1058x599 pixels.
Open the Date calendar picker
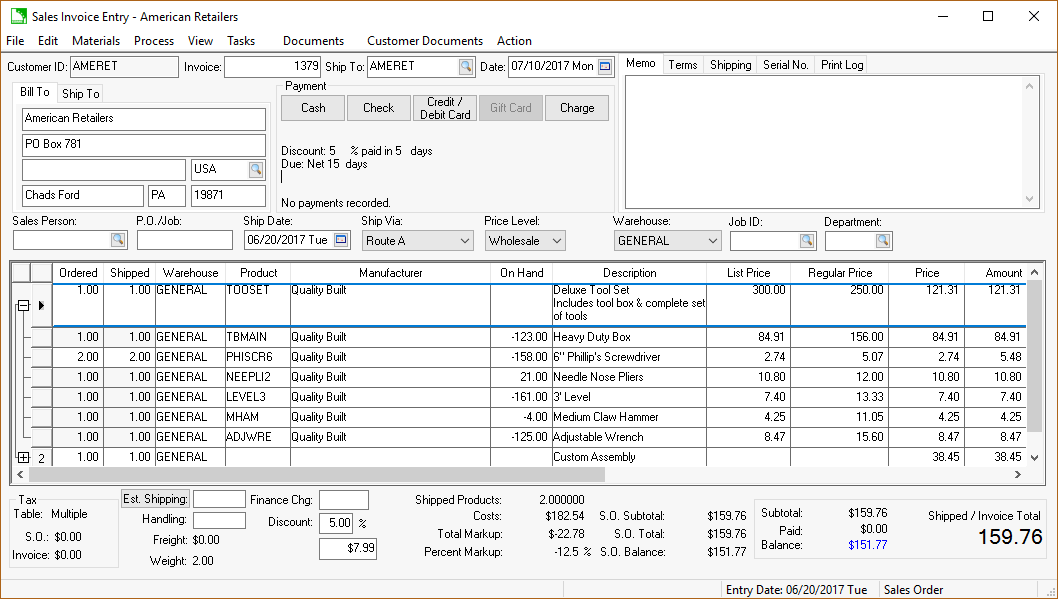(606, 66)
